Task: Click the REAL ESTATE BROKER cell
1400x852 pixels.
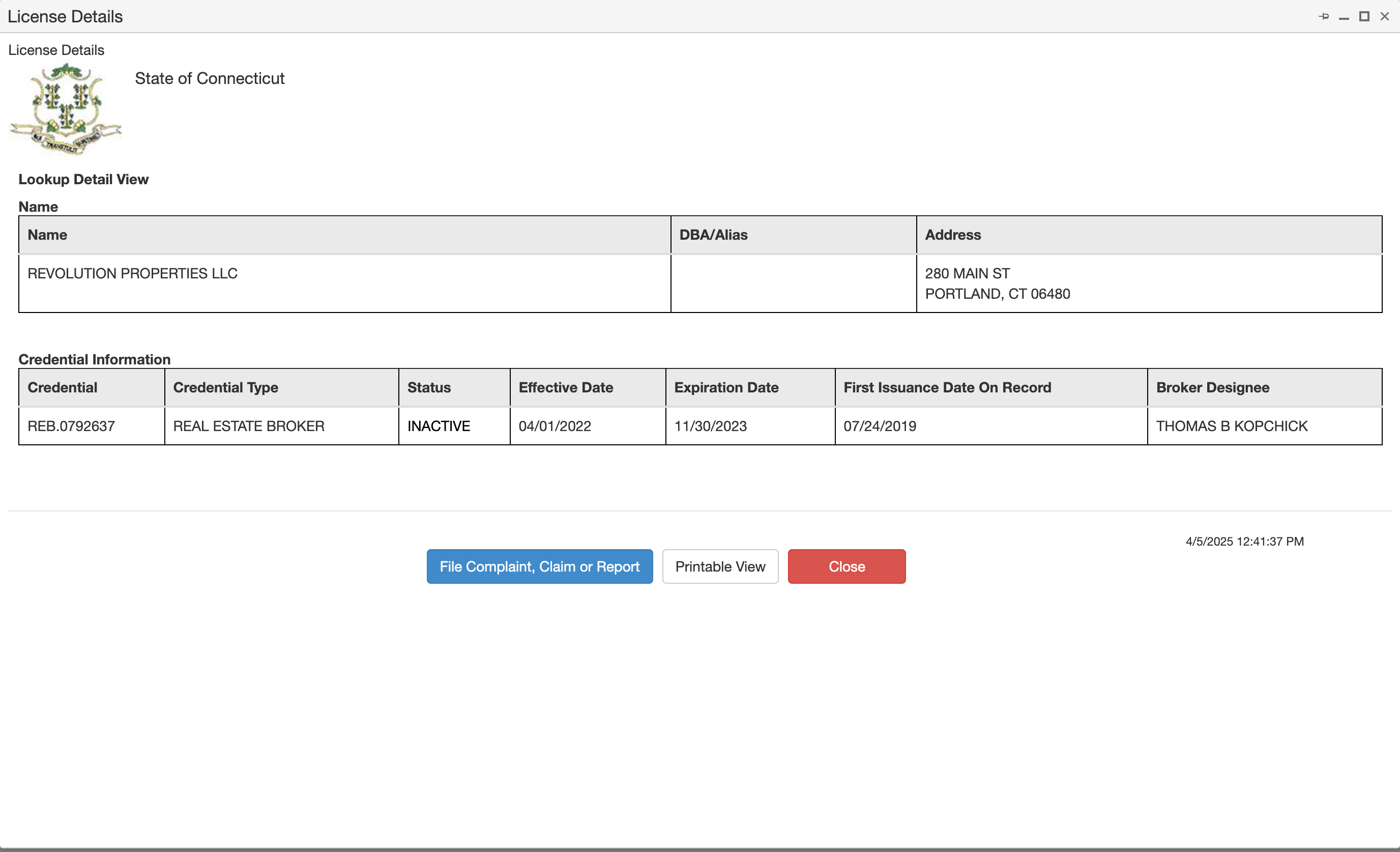Action: click(x=248, y=425)
